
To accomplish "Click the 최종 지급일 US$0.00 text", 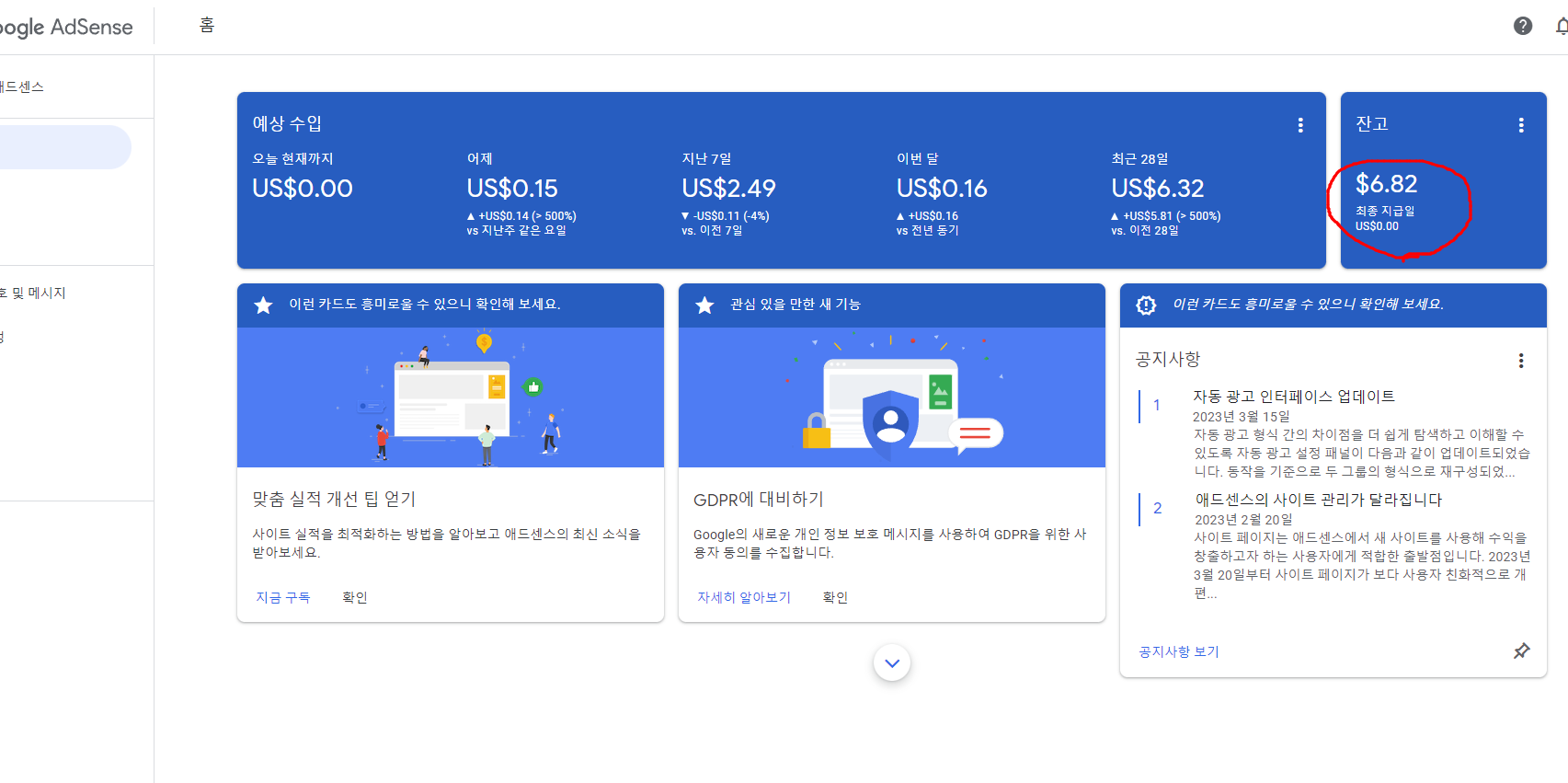I will 1385,218.
